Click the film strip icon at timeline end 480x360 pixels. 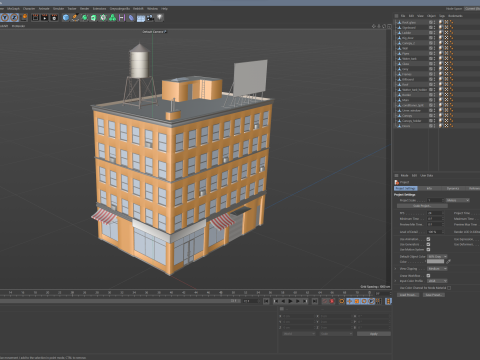[388, 301]
